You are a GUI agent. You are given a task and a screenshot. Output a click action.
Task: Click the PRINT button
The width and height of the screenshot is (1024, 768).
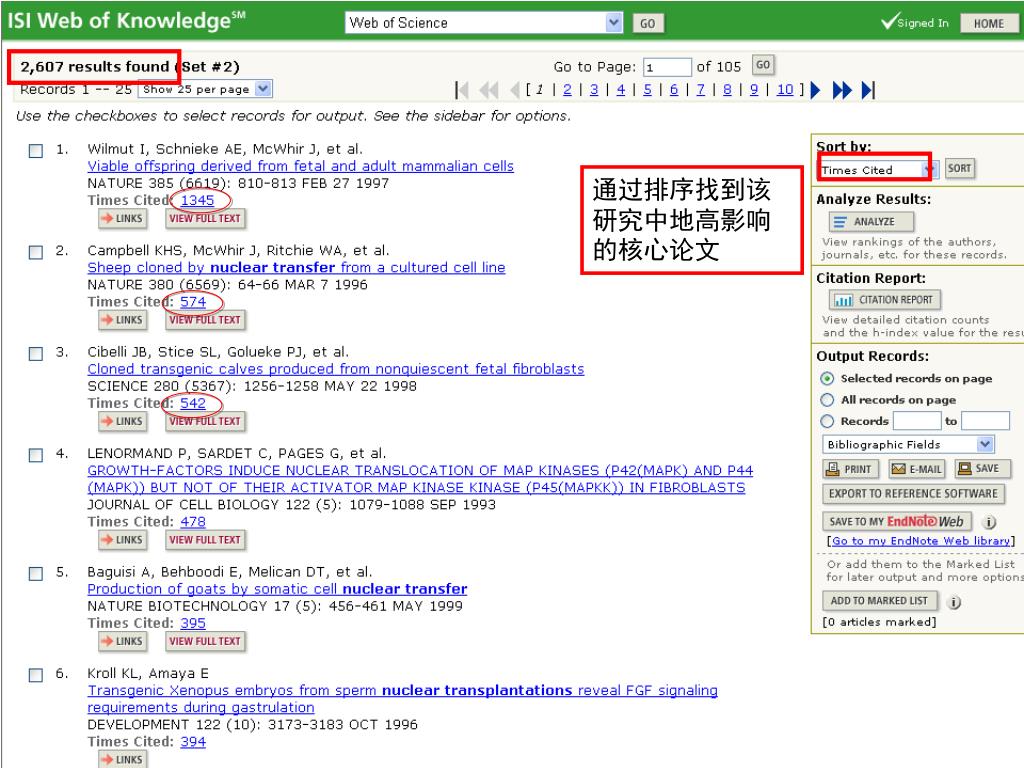pos(850,469)
